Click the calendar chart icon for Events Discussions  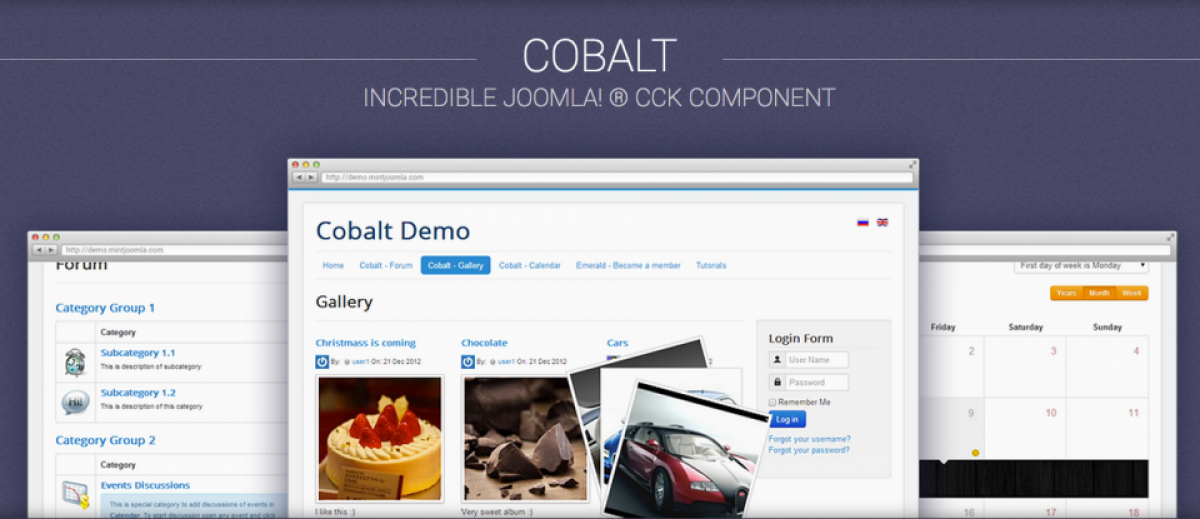click(76, 494)
